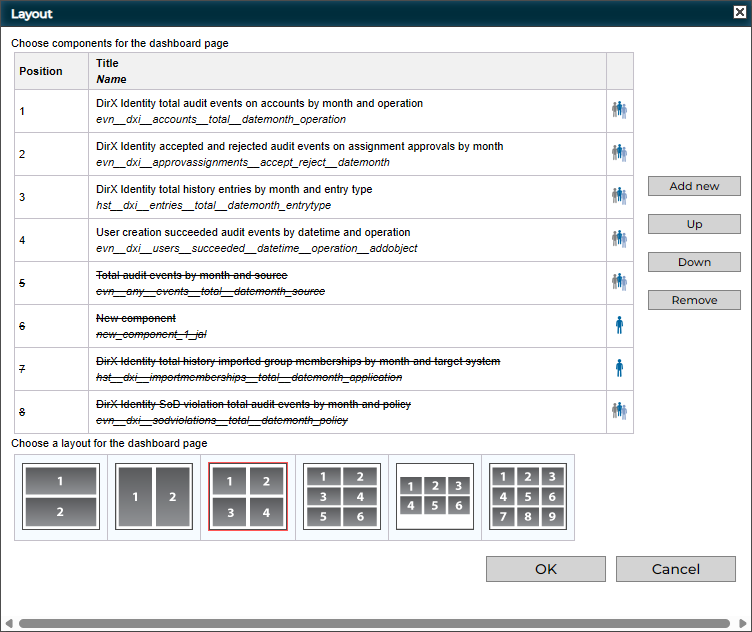Choose the two stacked rows layout

click(61, 497)
